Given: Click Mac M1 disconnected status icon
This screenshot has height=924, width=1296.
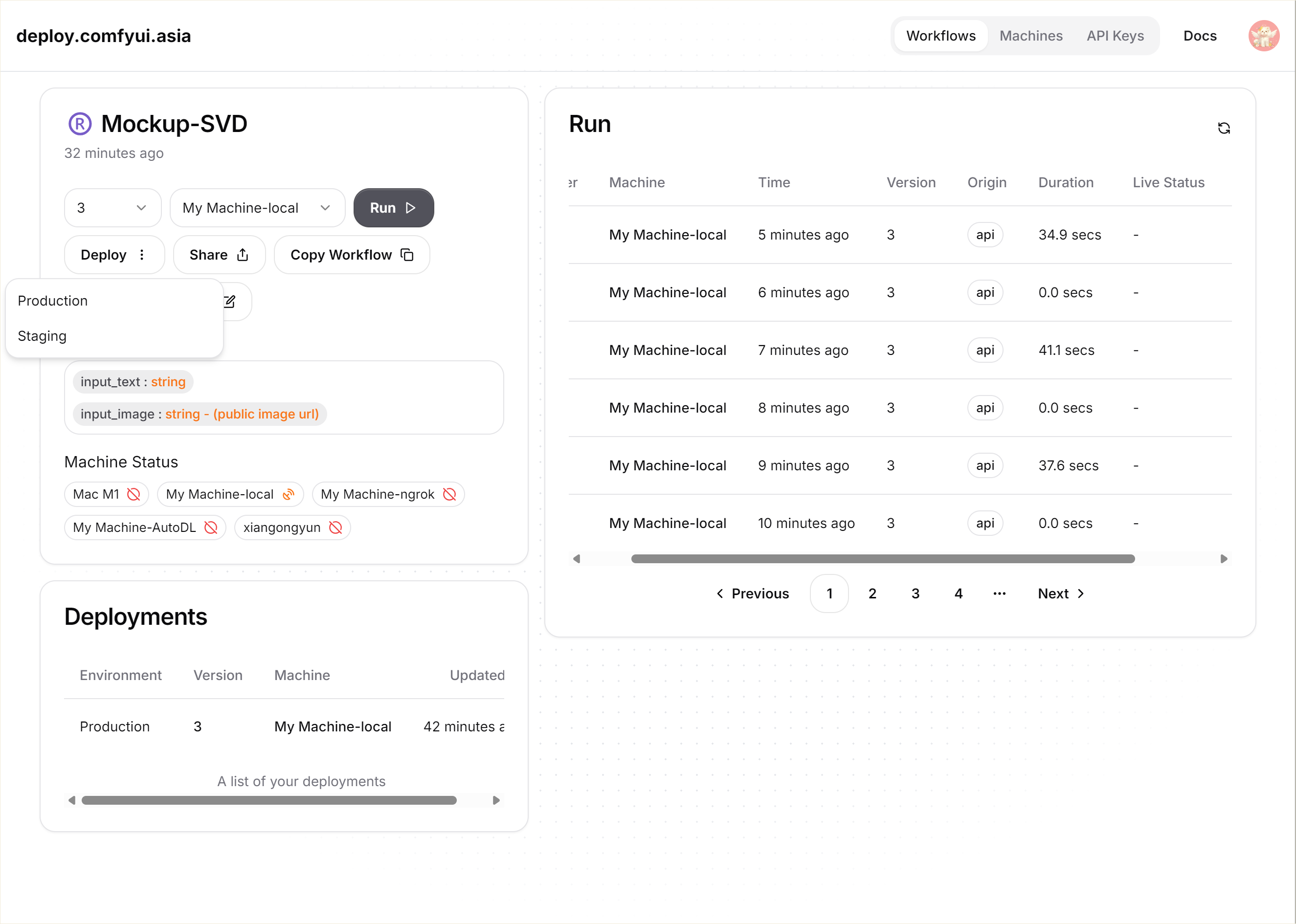Looking at the screenshot, I should tap(133, 494).
